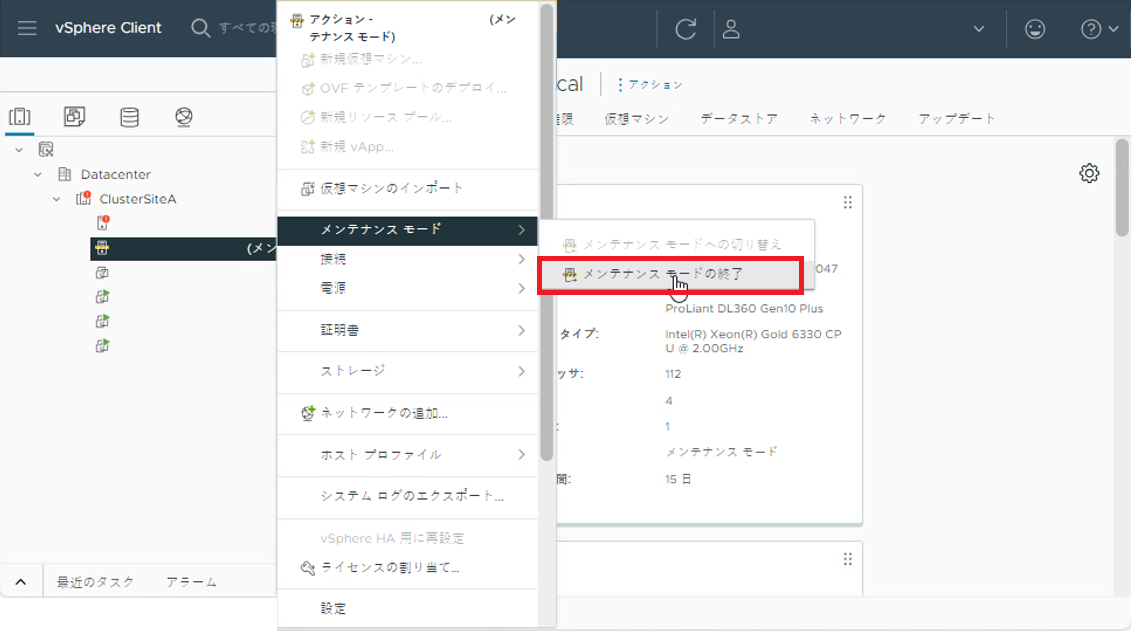Select the host with red alert icon
The height and width of the screenshot is (631, 1131).
[x=103, y=223]
